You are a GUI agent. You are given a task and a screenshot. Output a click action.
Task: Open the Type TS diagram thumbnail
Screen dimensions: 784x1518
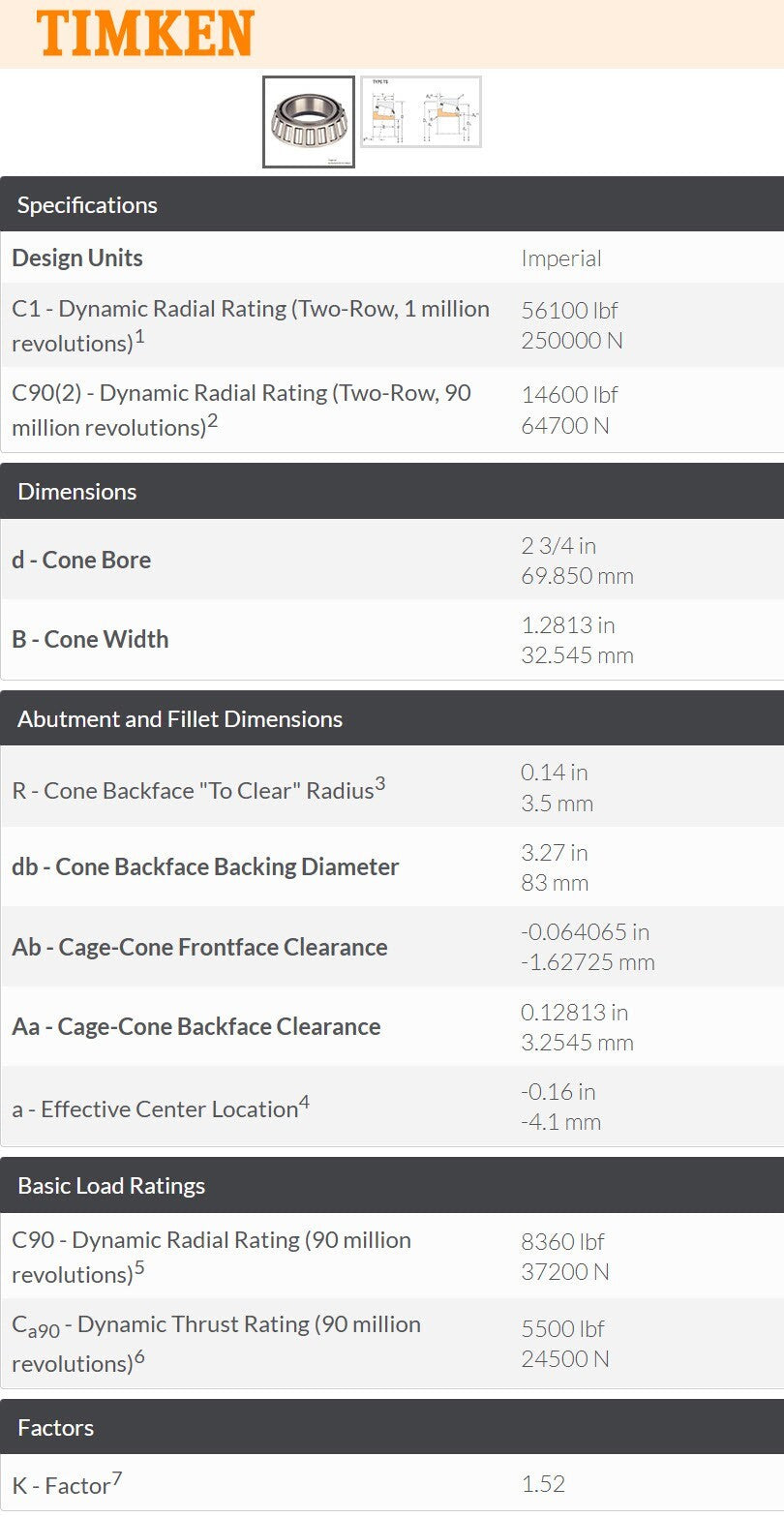tap(421, 112)
